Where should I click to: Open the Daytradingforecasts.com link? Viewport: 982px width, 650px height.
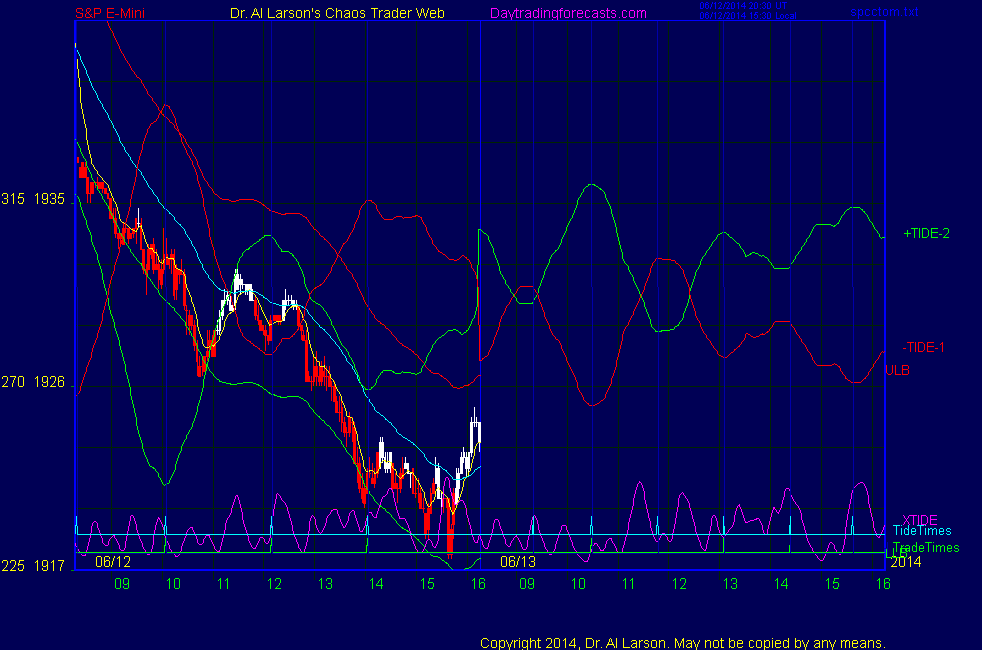coord(567,13)
